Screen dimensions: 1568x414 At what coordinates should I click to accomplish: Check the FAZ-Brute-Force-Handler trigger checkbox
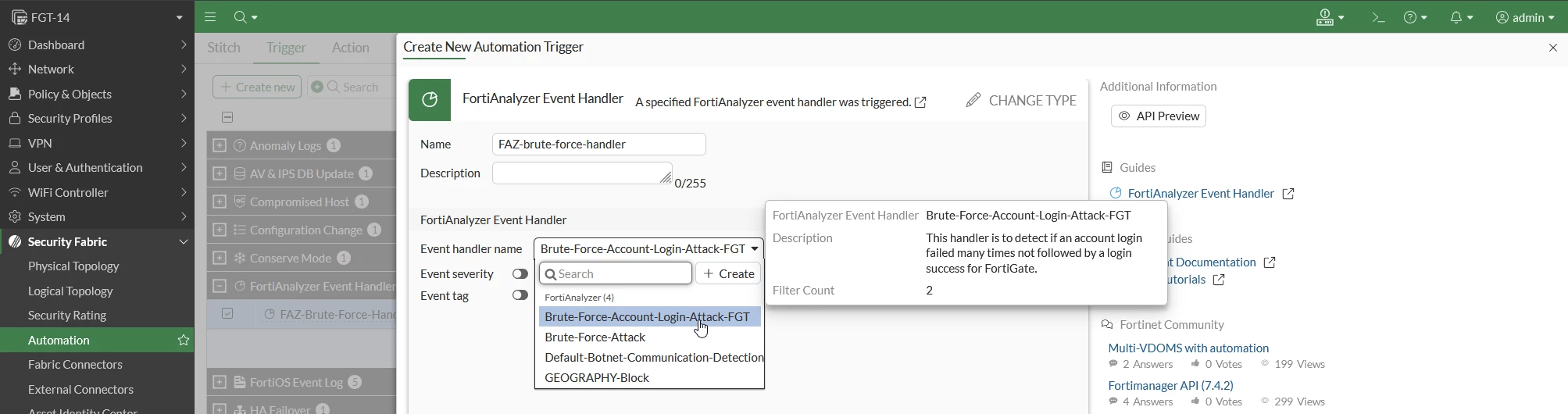click(x=227, y=313)
